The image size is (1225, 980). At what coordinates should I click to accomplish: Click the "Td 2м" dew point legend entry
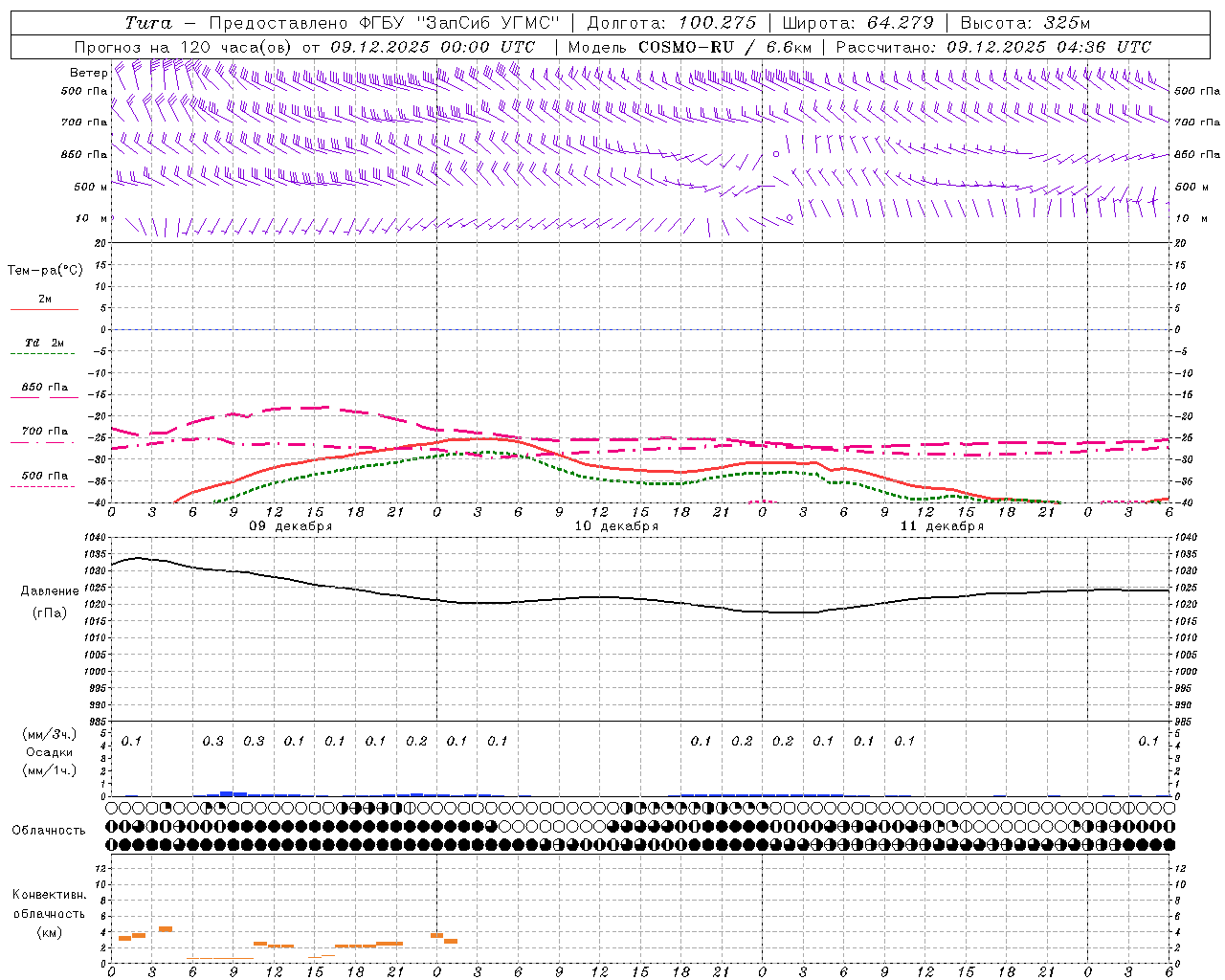(45, 343)
